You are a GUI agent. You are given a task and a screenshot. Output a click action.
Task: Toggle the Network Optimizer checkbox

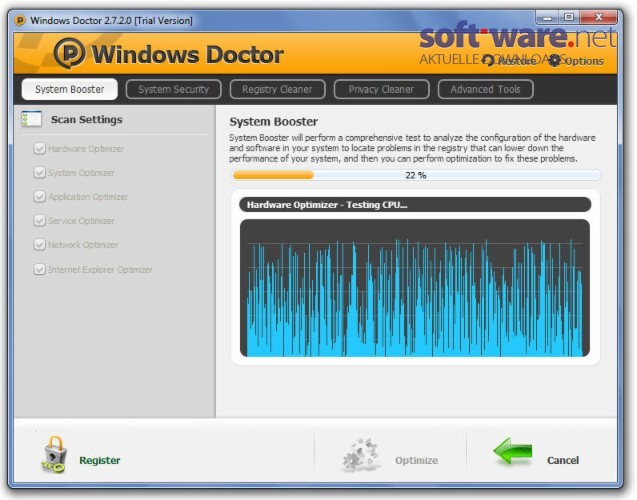tap(39, 245)
